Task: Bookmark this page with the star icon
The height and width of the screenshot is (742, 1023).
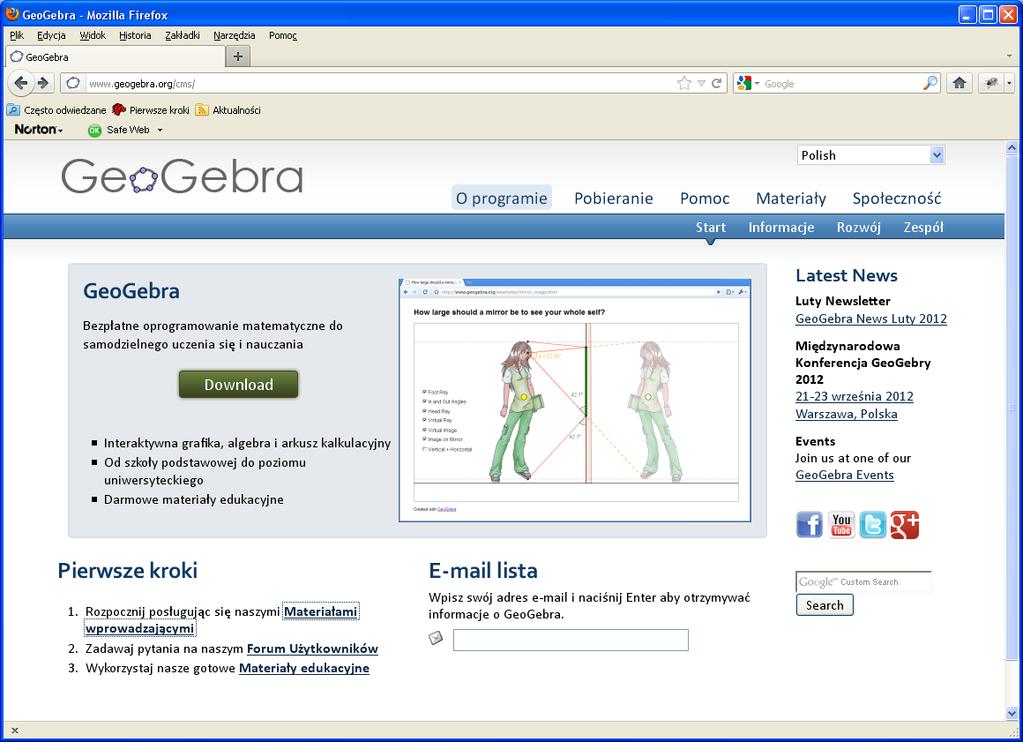Action: coord(684,83)
